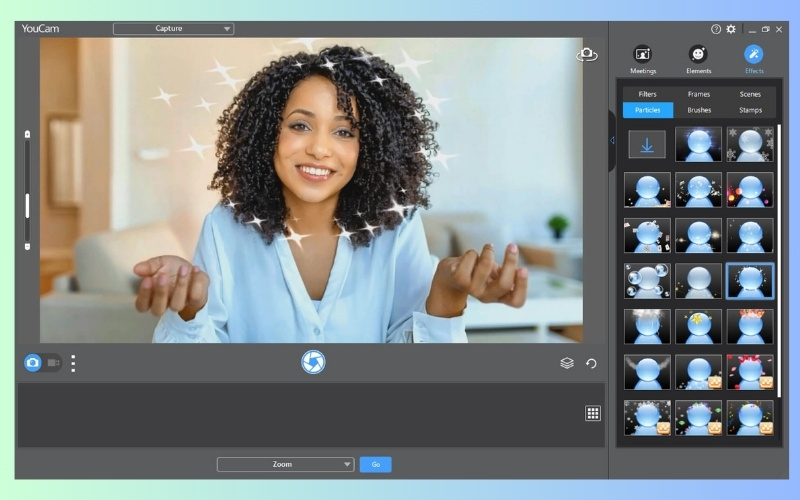Click the zoom in icon above slider
The height and width of the screenshot is (500, 800).
pyautogui.click(x=28, y=134)
